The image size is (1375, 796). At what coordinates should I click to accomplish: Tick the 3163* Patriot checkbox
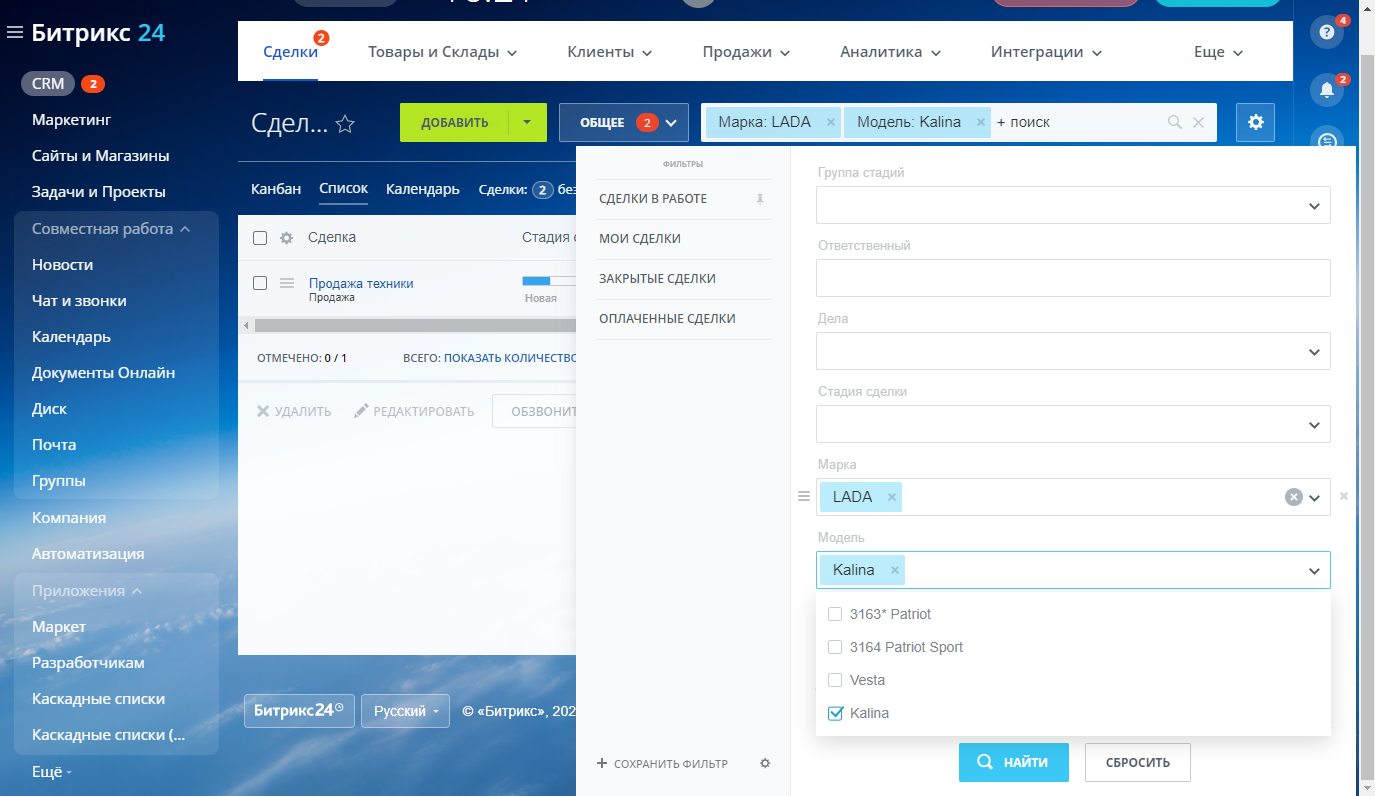(835, 614)
